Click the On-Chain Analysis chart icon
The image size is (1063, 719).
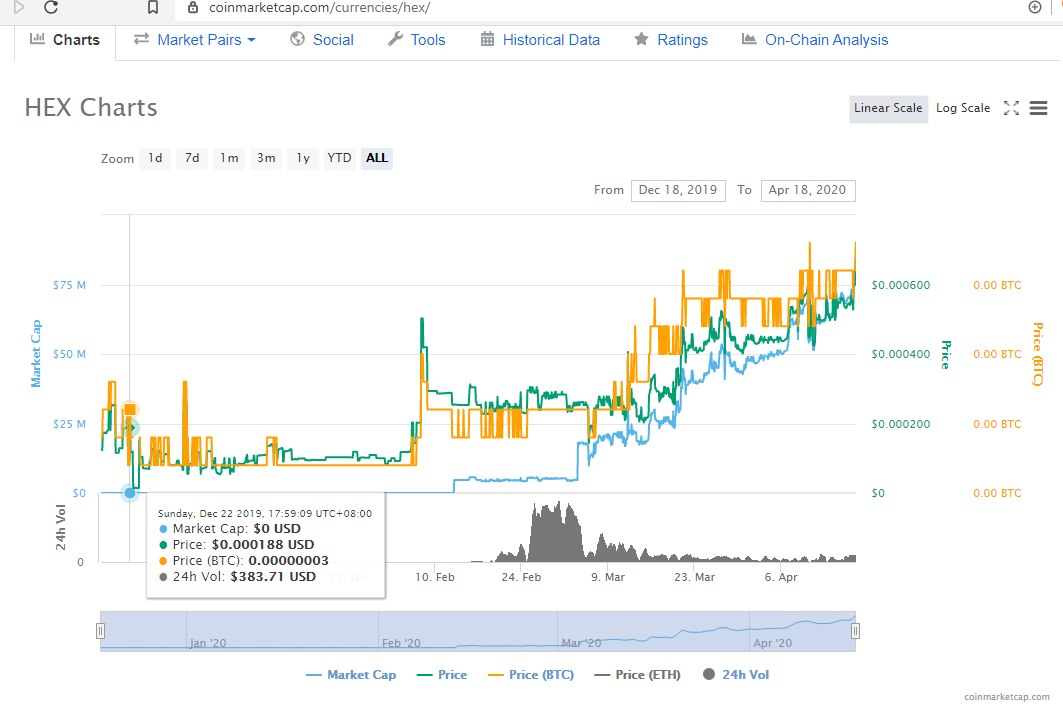click(747, 40)
